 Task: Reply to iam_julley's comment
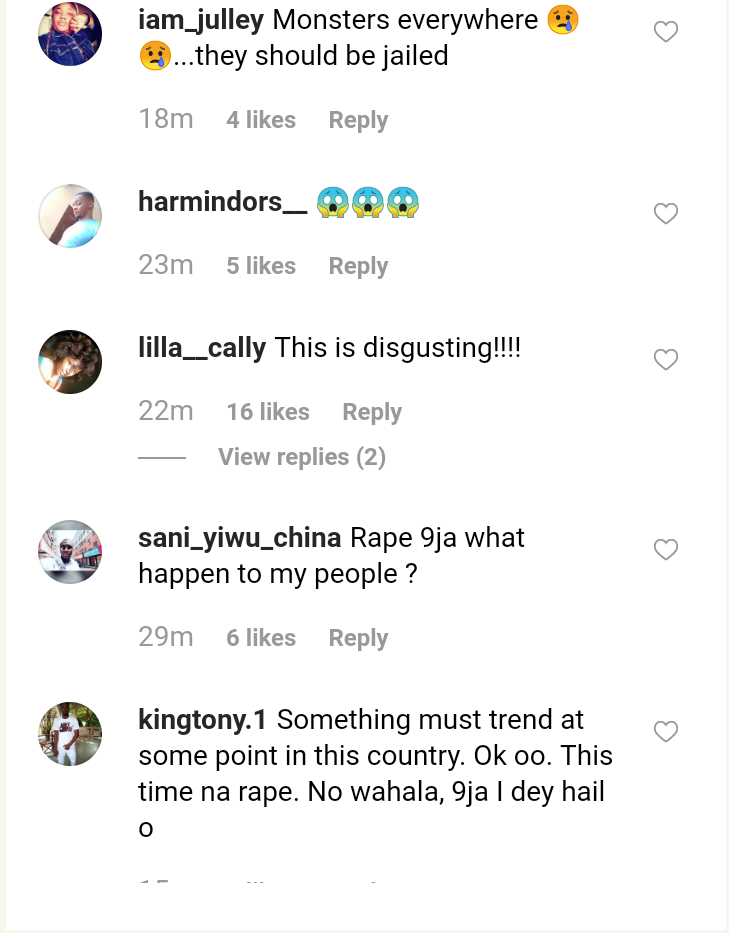tap(358, 120)
